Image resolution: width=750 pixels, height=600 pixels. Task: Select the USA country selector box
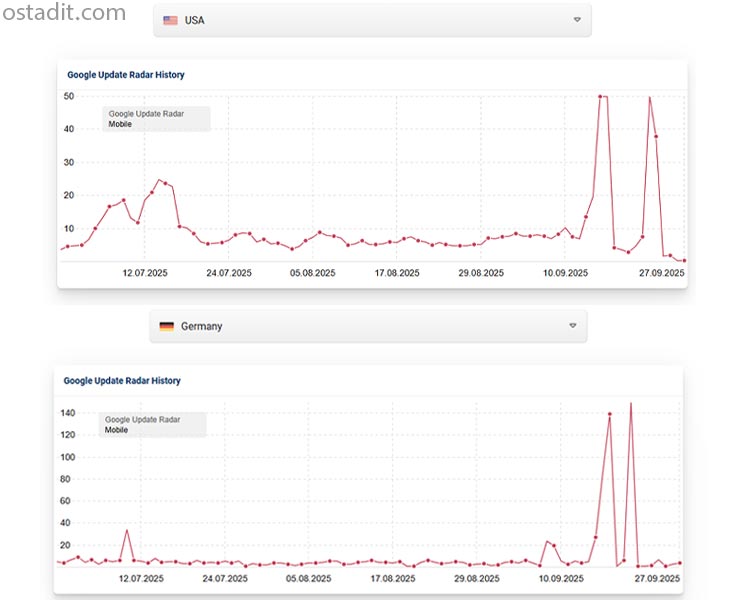(371, 20)
